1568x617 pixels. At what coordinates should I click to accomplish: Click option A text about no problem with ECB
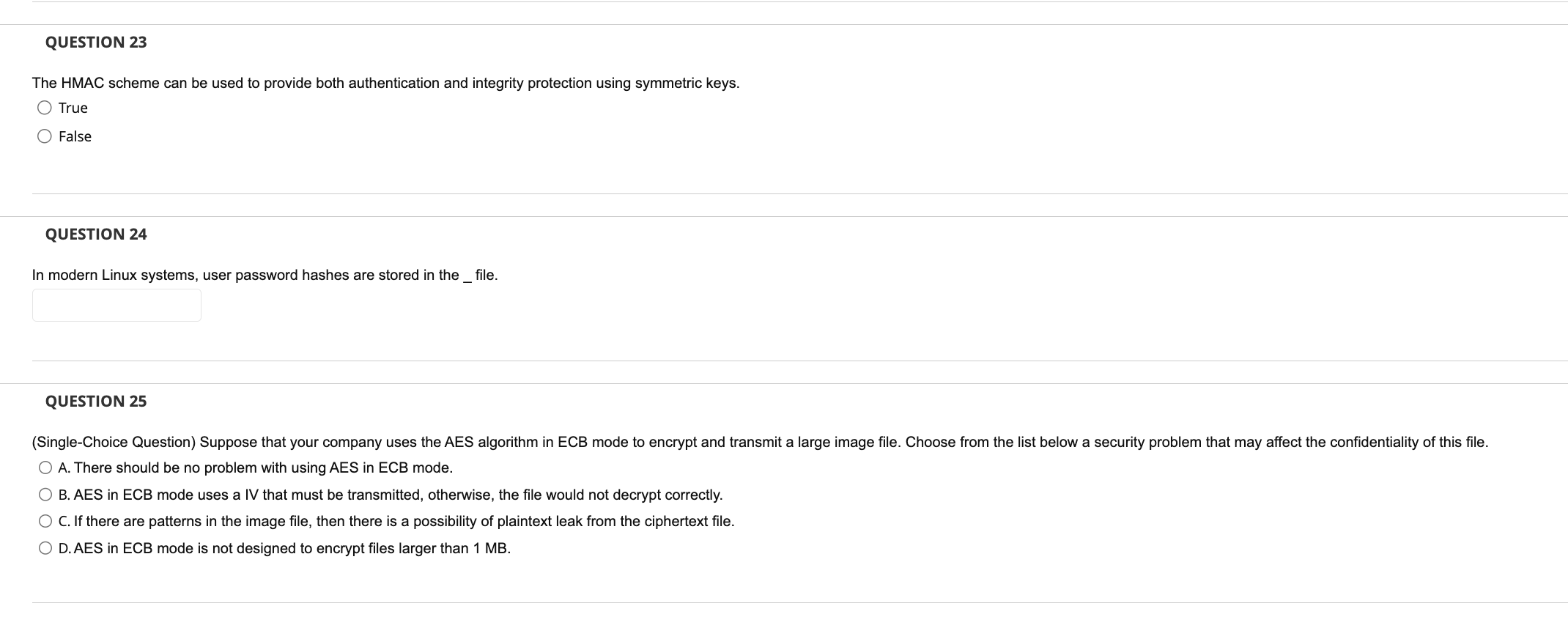click(x=255, y=467)
